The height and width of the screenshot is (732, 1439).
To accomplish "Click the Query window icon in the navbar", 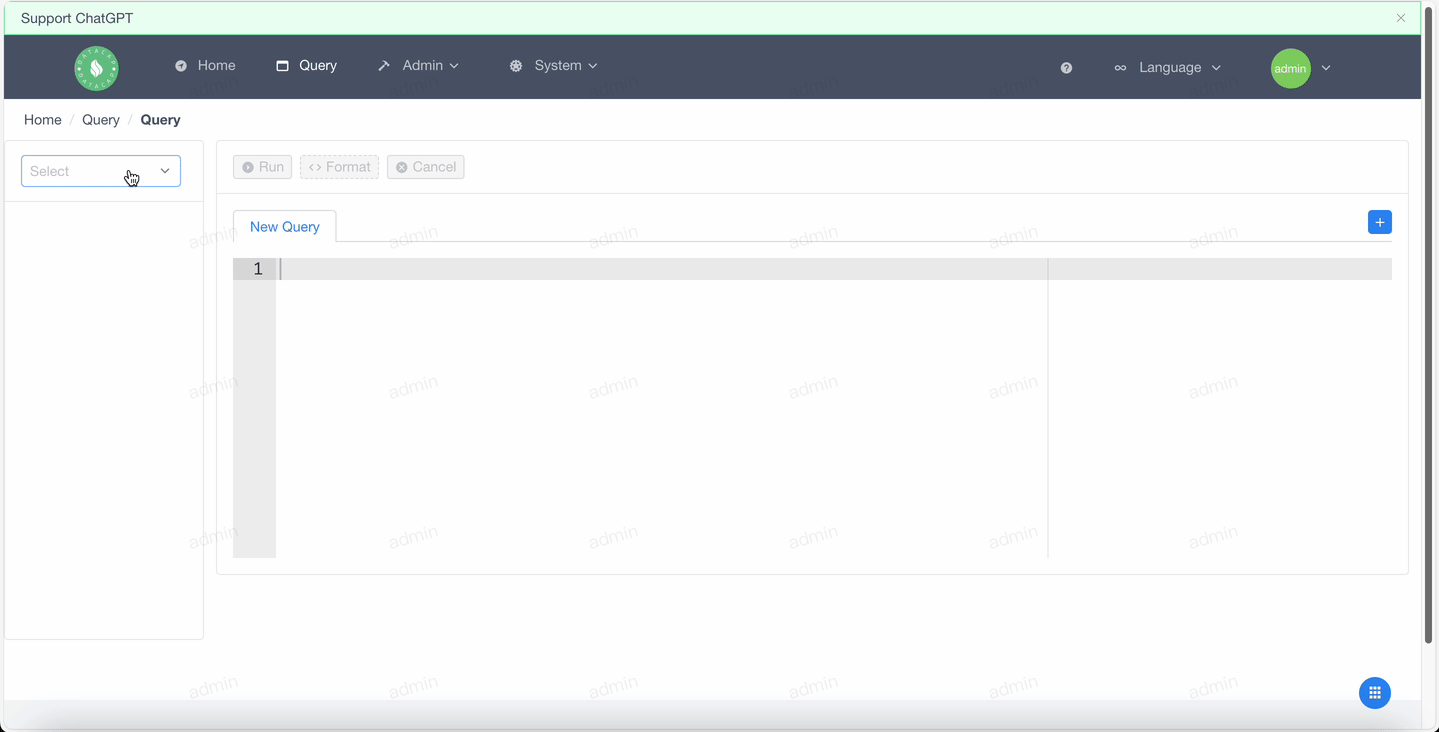I will pyautogui.click(x=282, y=65).
